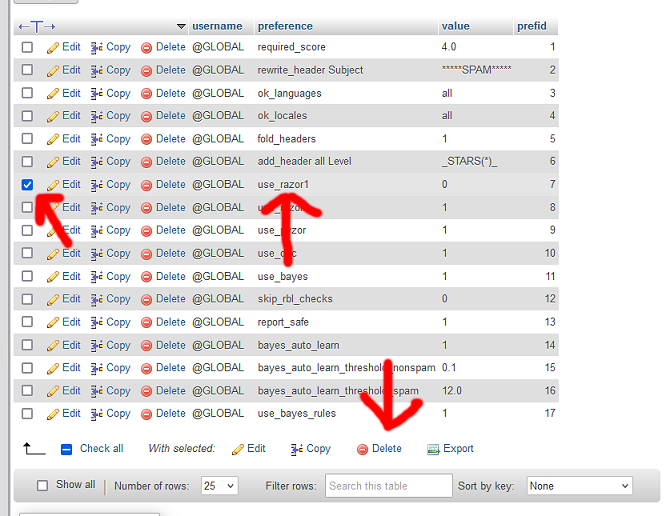Expand the options arrow beside username column
666x516 pixels.
181,26
